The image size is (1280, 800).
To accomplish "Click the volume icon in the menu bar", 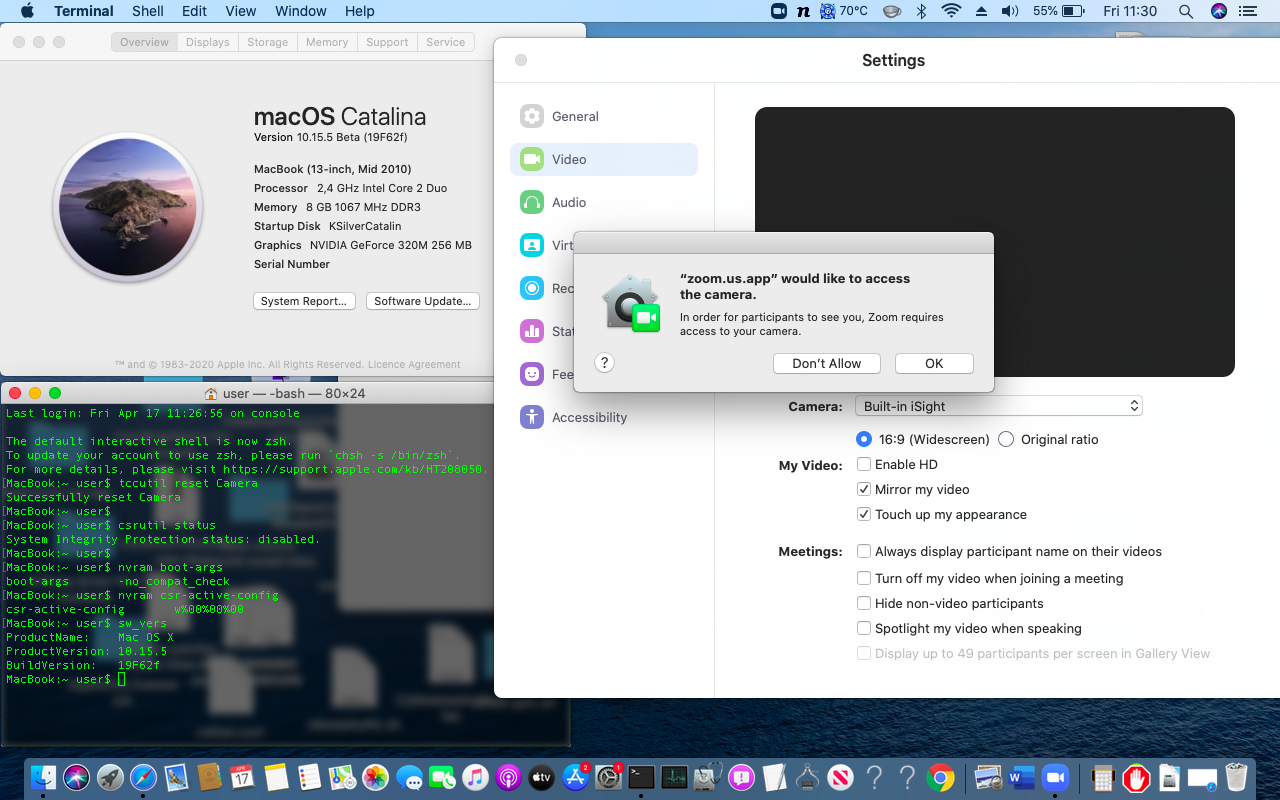I will click(x=1010, y=11).
